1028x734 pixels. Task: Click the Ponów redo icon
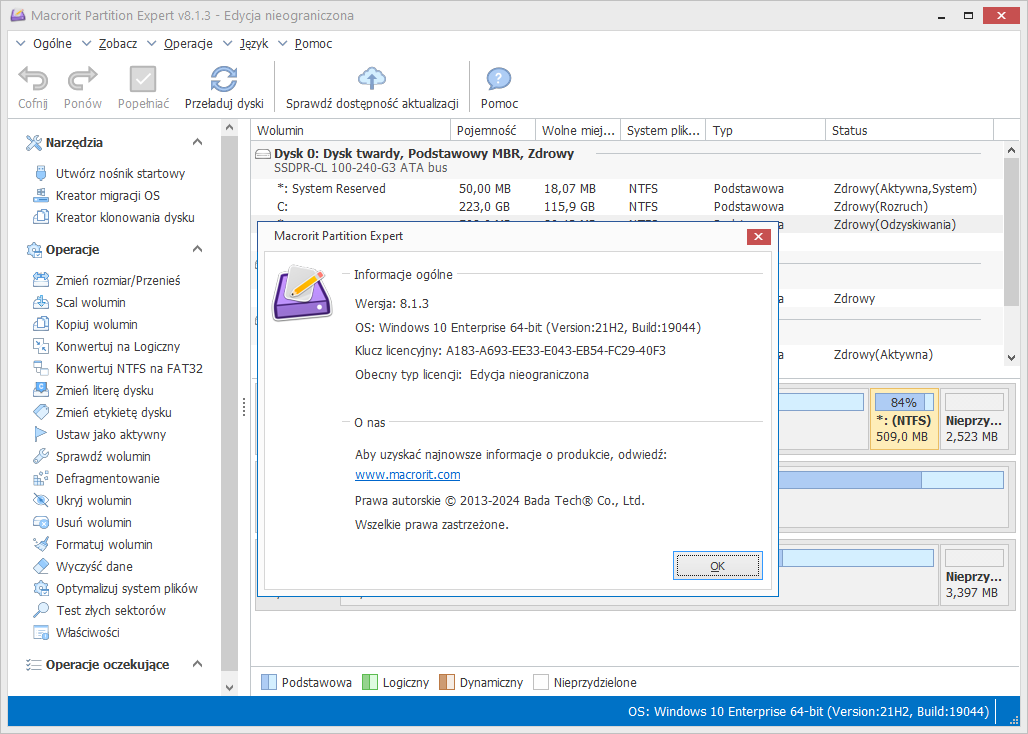coord(83,79)
